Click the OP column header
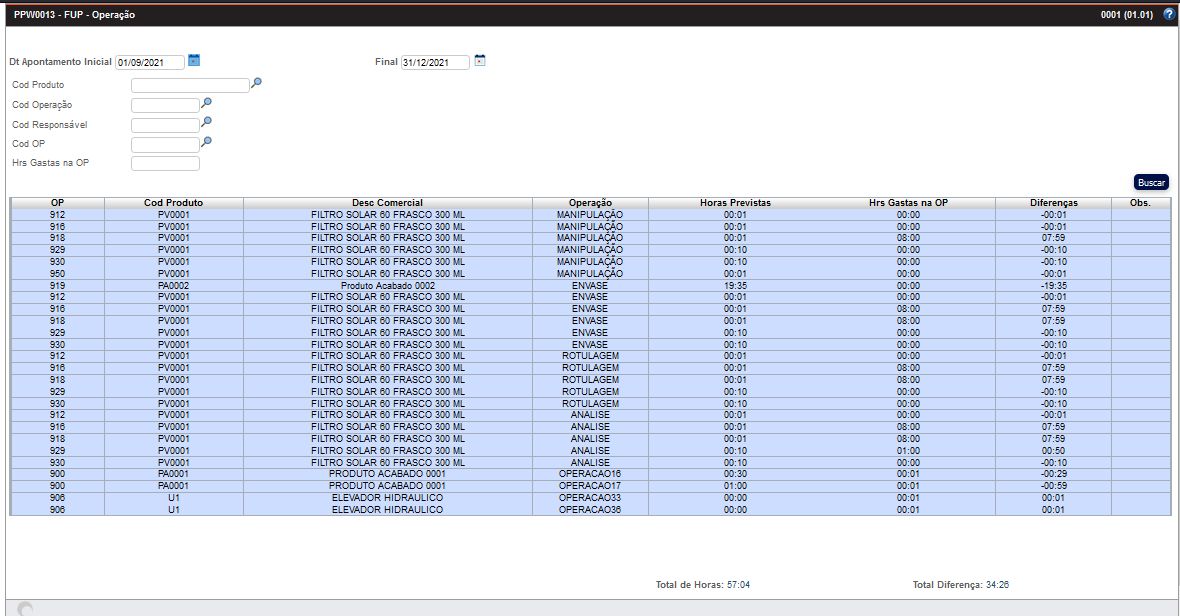The width and height of the screenshot is (1180, 616). click(57, 203)
